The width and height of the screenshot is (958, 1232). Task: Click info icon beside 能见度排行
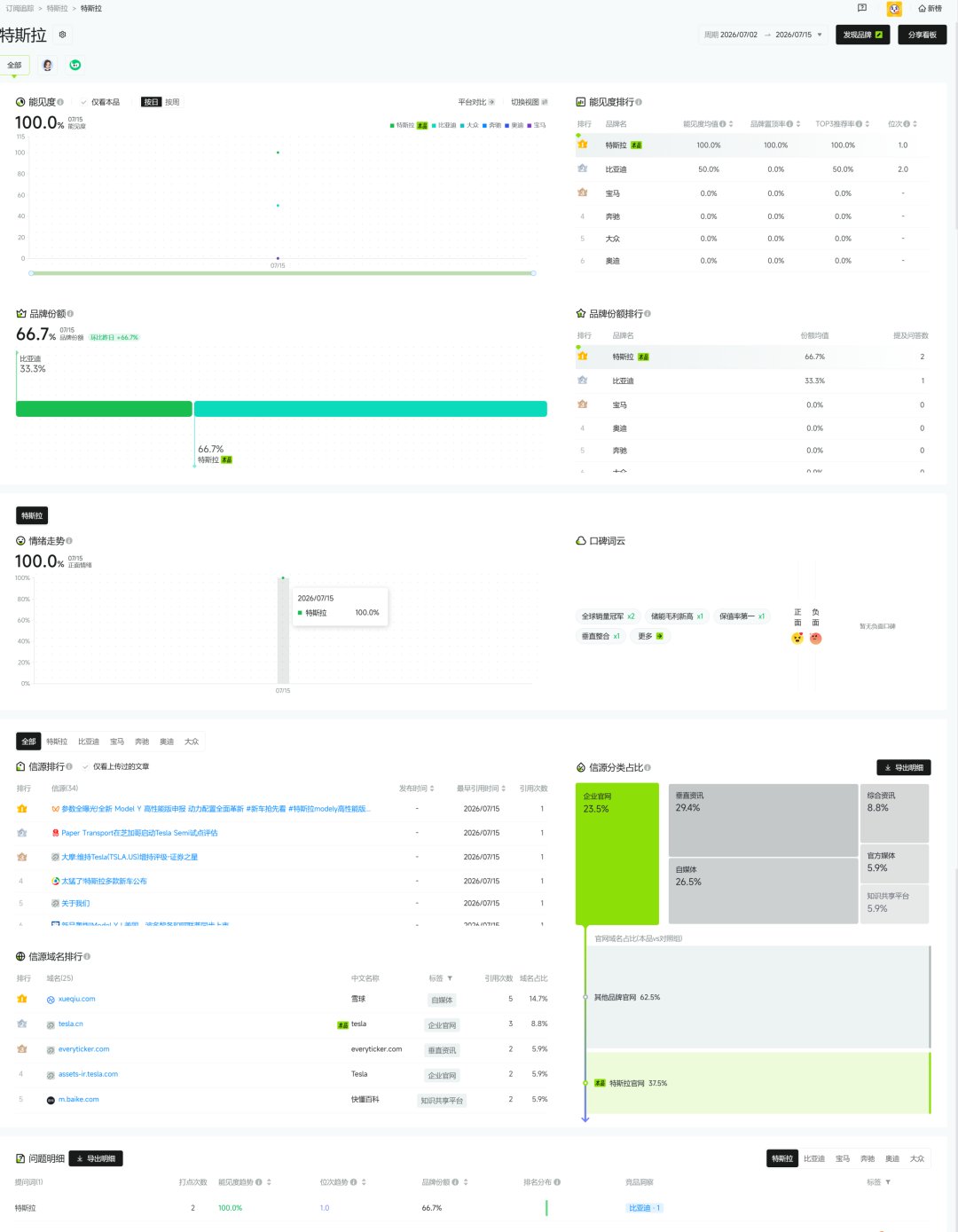pyautogui.click(x=639, y=102)
